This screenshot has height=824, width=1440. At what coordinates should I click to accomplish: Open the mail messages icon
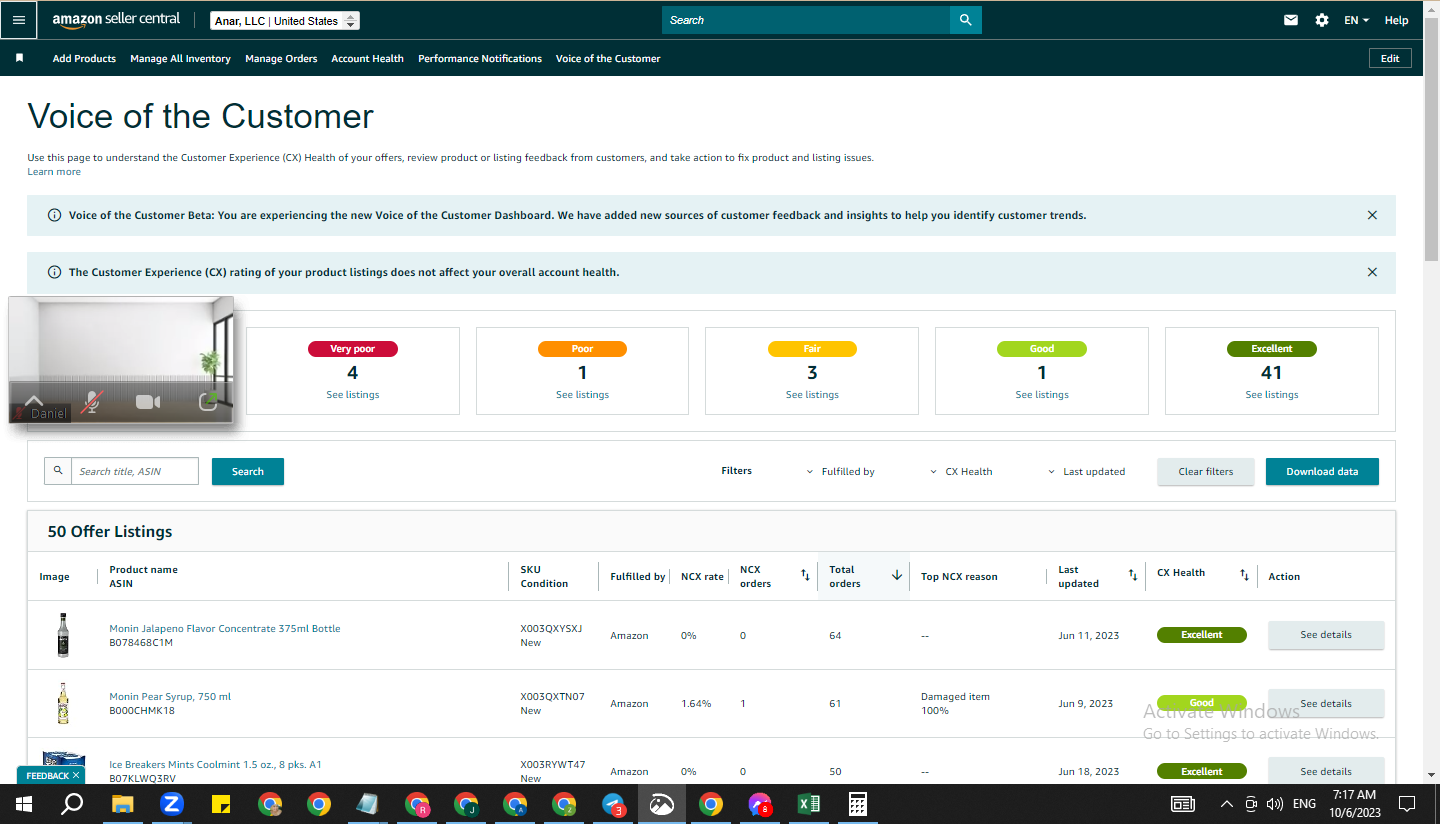(1291, 20)
